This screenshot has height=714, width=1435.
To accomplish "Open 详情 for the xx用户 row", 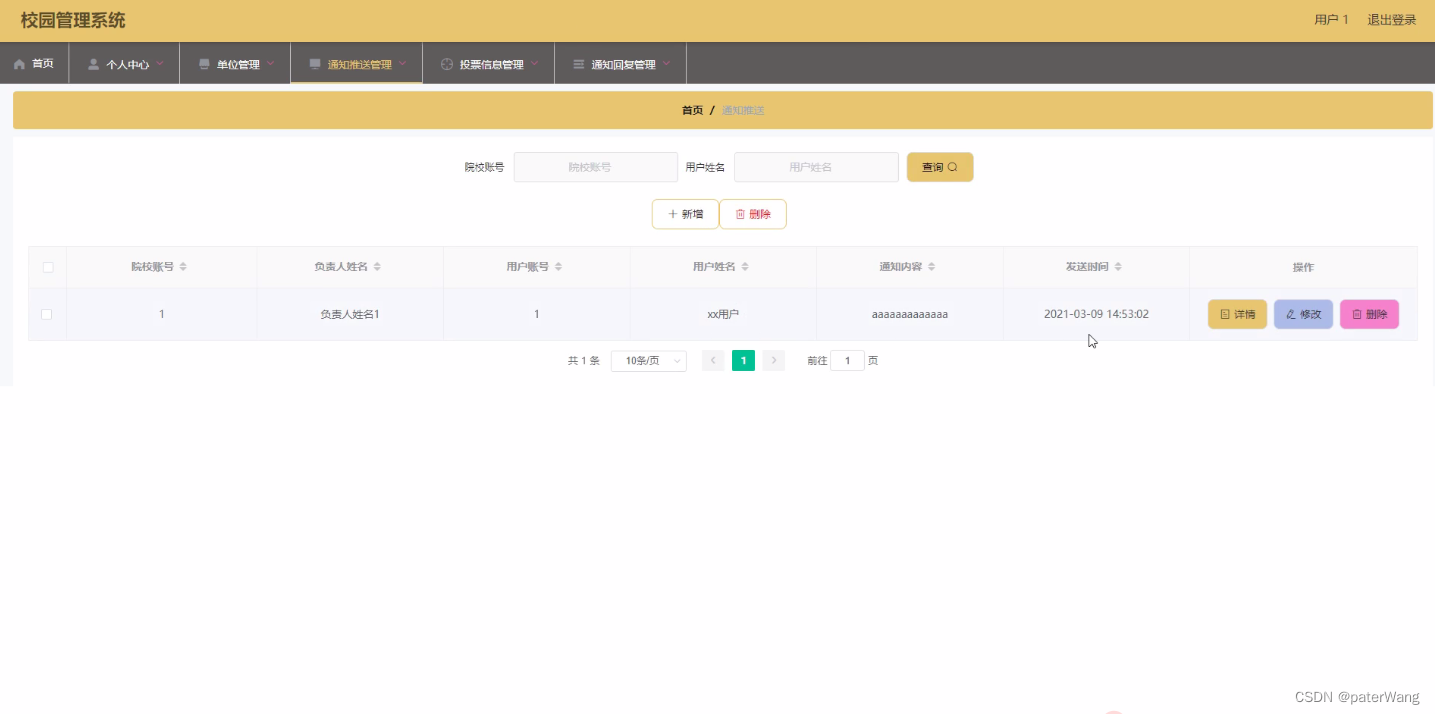I will pos(1237,314).
